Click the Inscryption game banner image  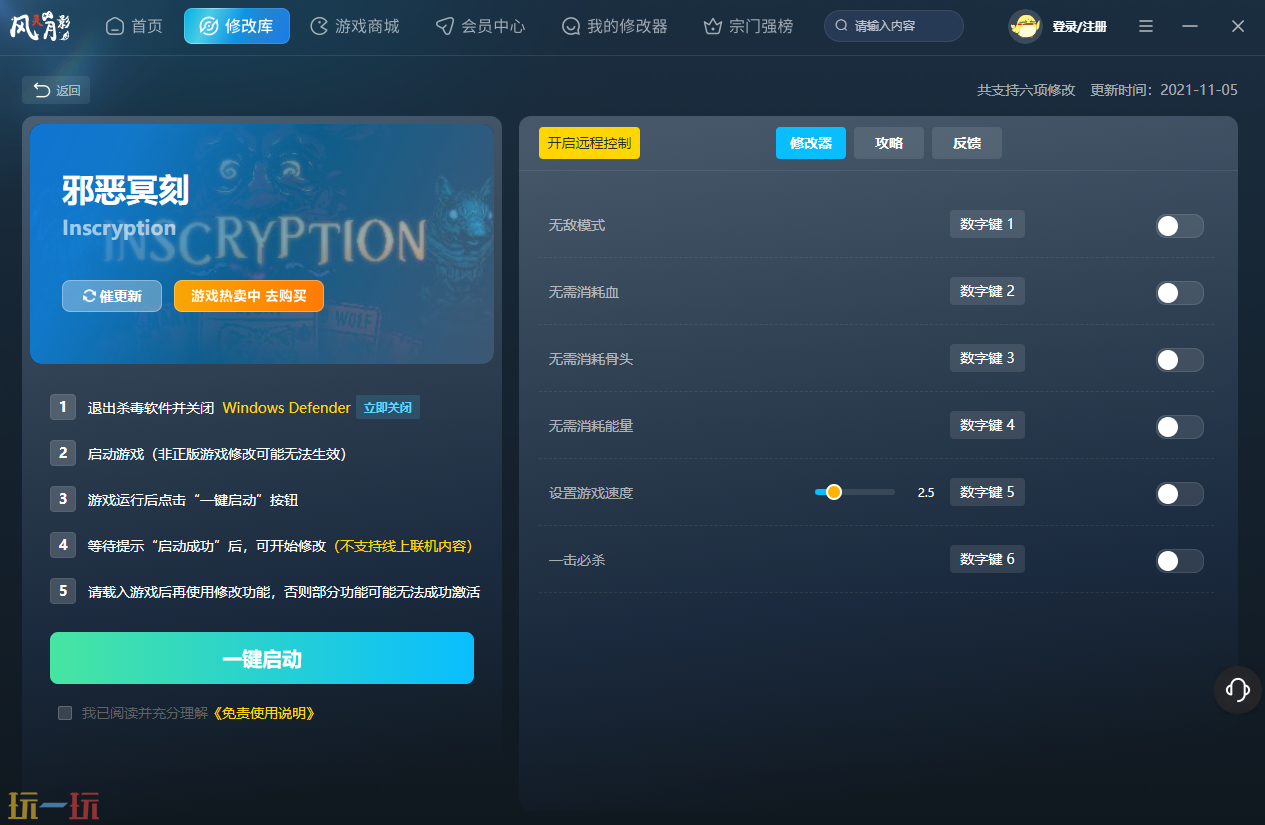262,244
